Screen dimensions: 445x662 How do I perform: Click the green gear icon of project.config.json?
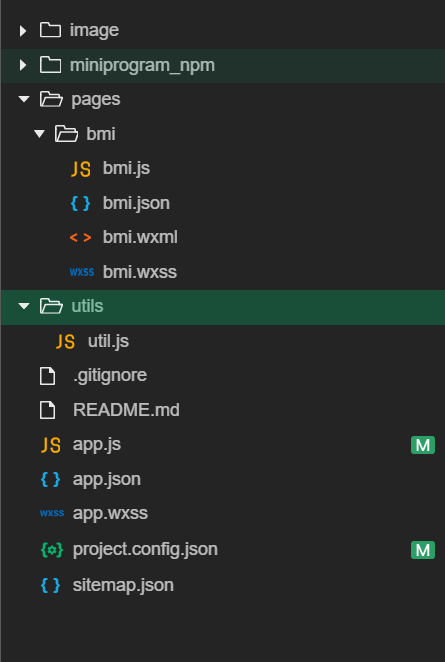[52, 550]
